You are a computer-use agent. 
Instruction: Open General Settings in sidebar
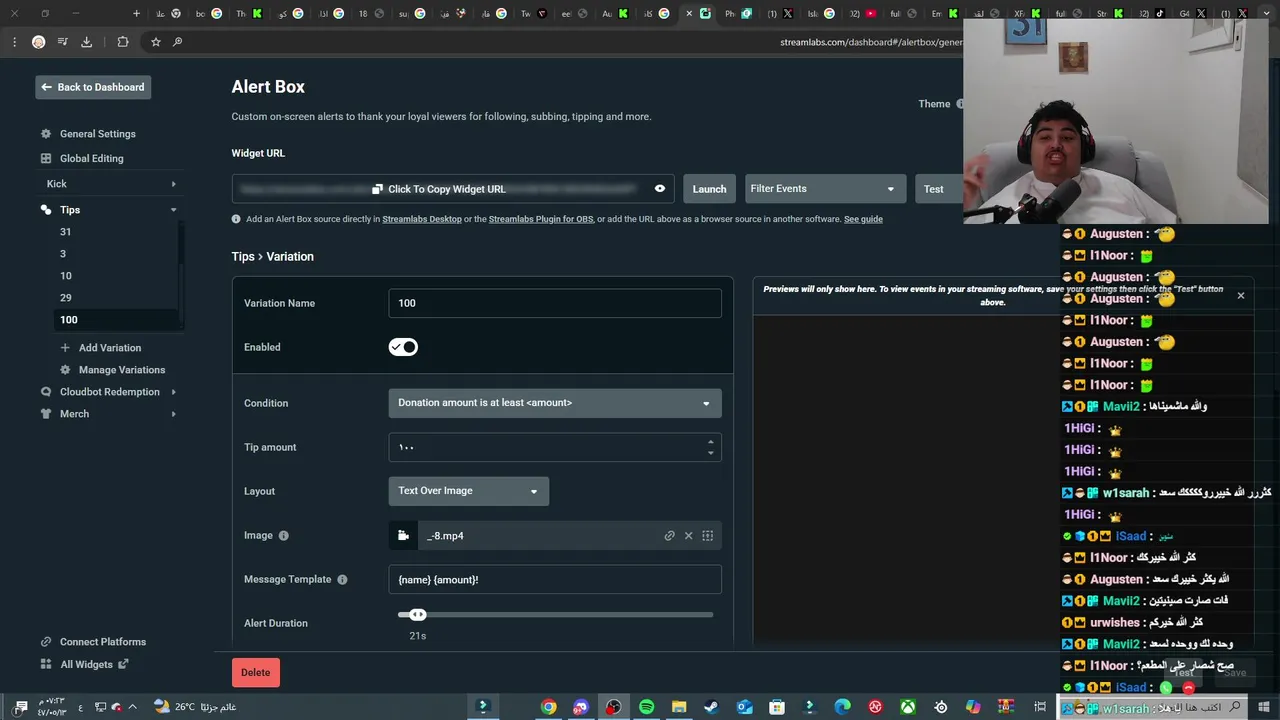coord(97,134)
